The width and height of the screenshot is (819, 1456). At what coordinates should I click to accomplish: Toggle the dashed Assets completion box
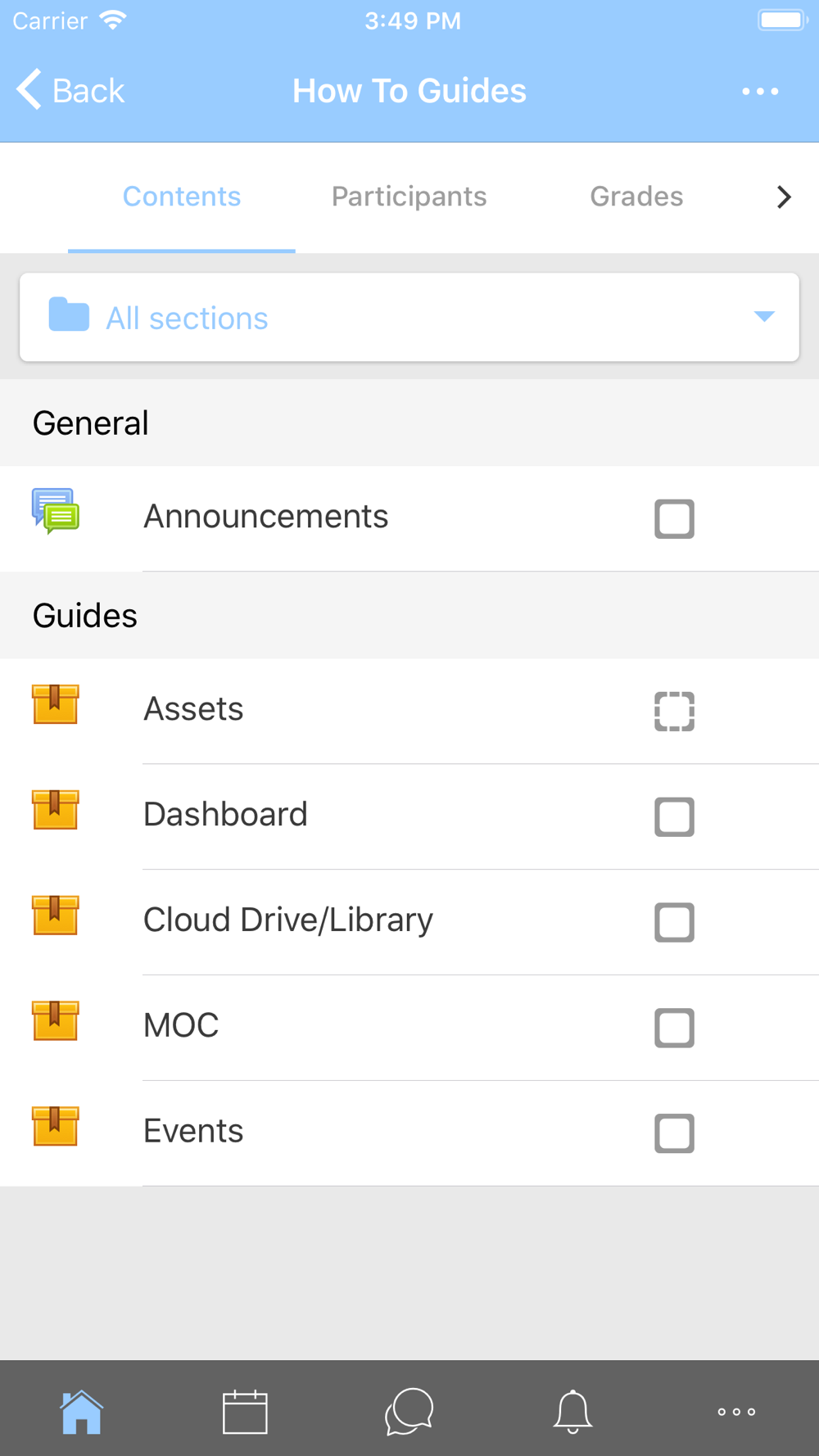[x=675, y=711]
